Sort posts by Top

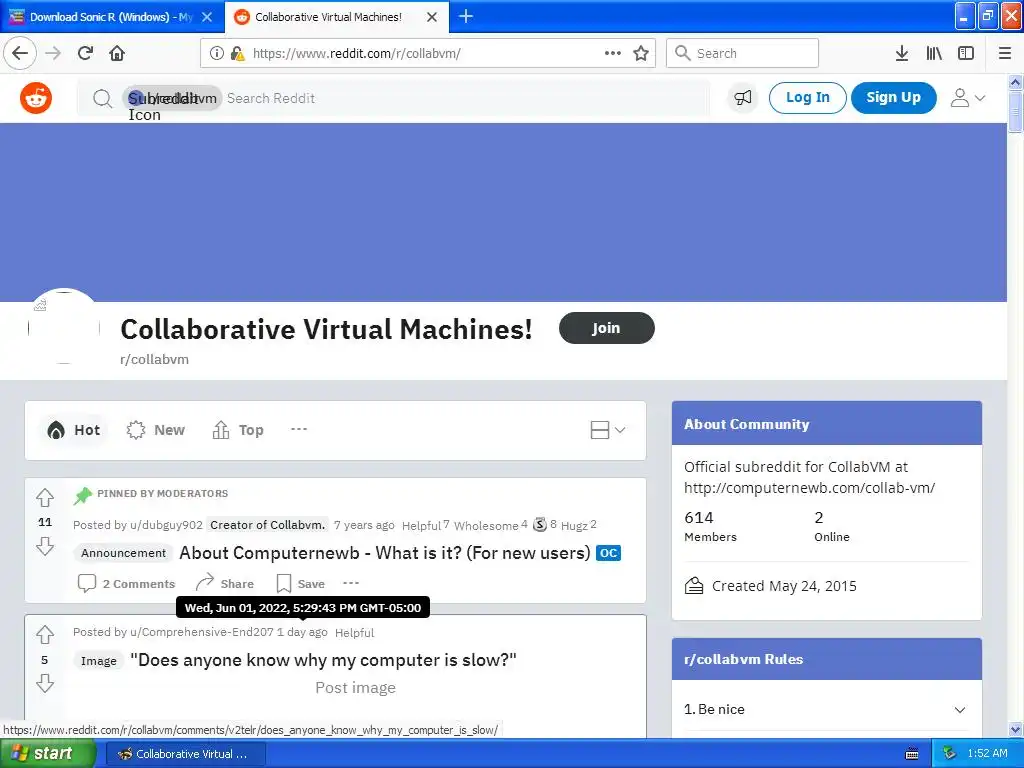point(238,430)
